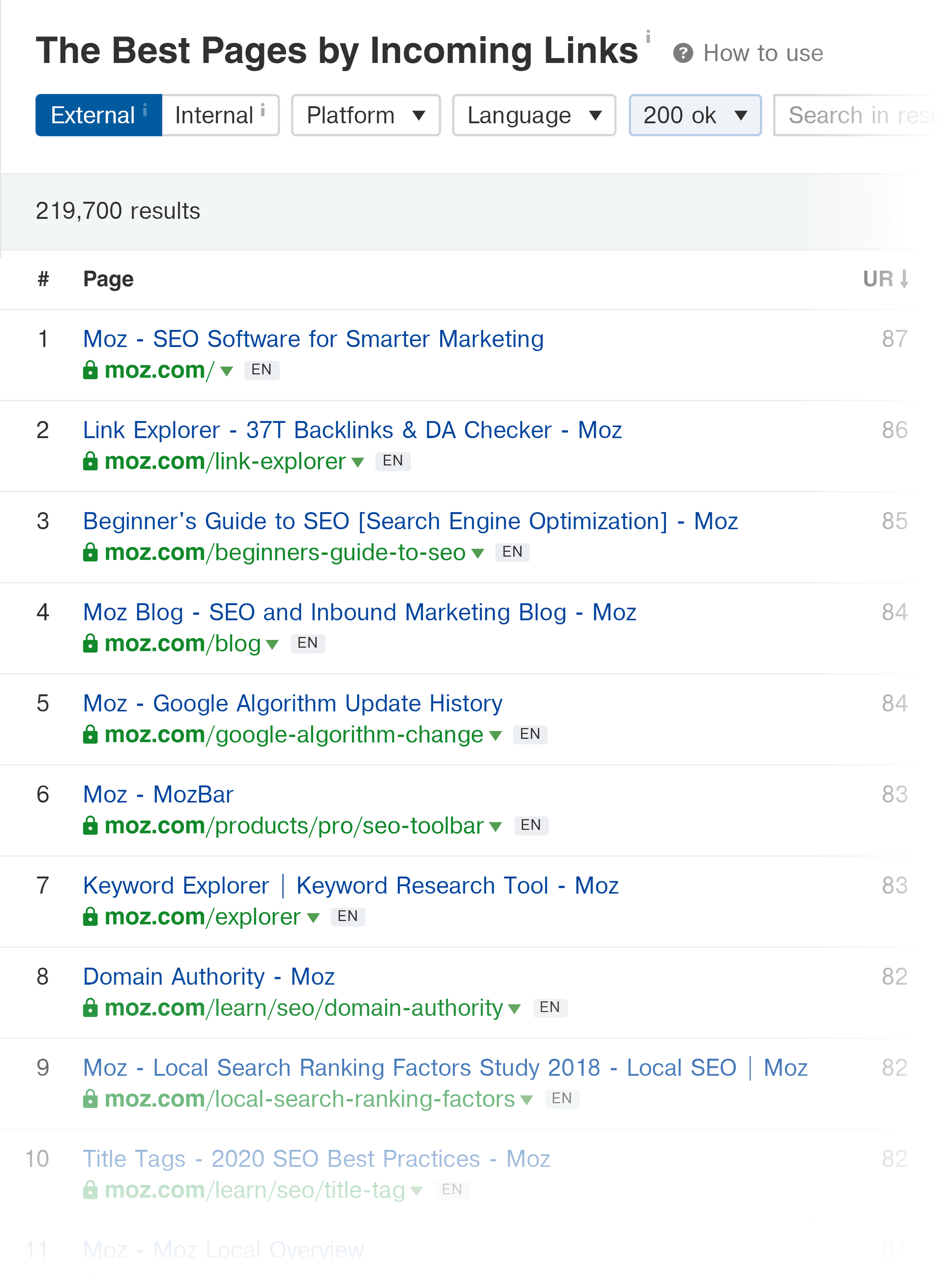
Task: Click lock icon beside moz.com/link-explorer
Action: [x=91, y=461]
